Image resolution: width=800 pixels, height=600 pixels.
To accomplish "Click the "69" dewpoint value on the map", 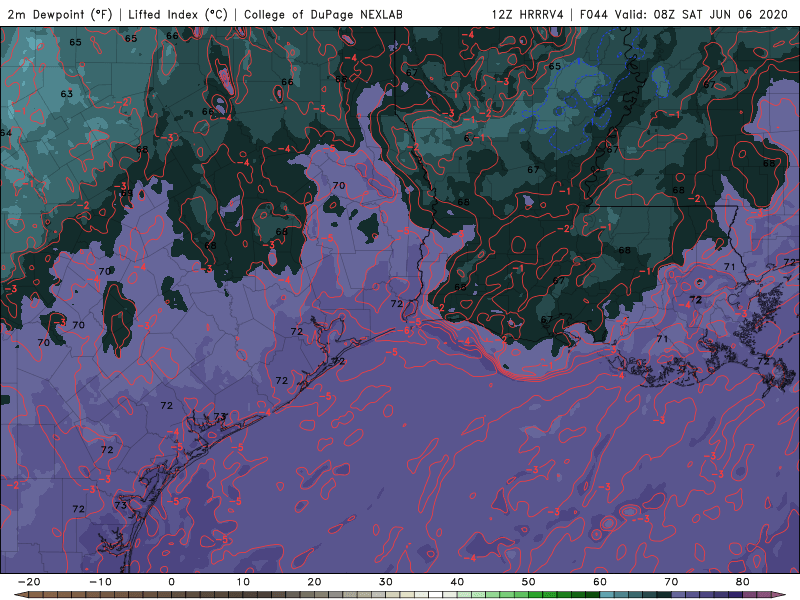I will coord(127,193).
